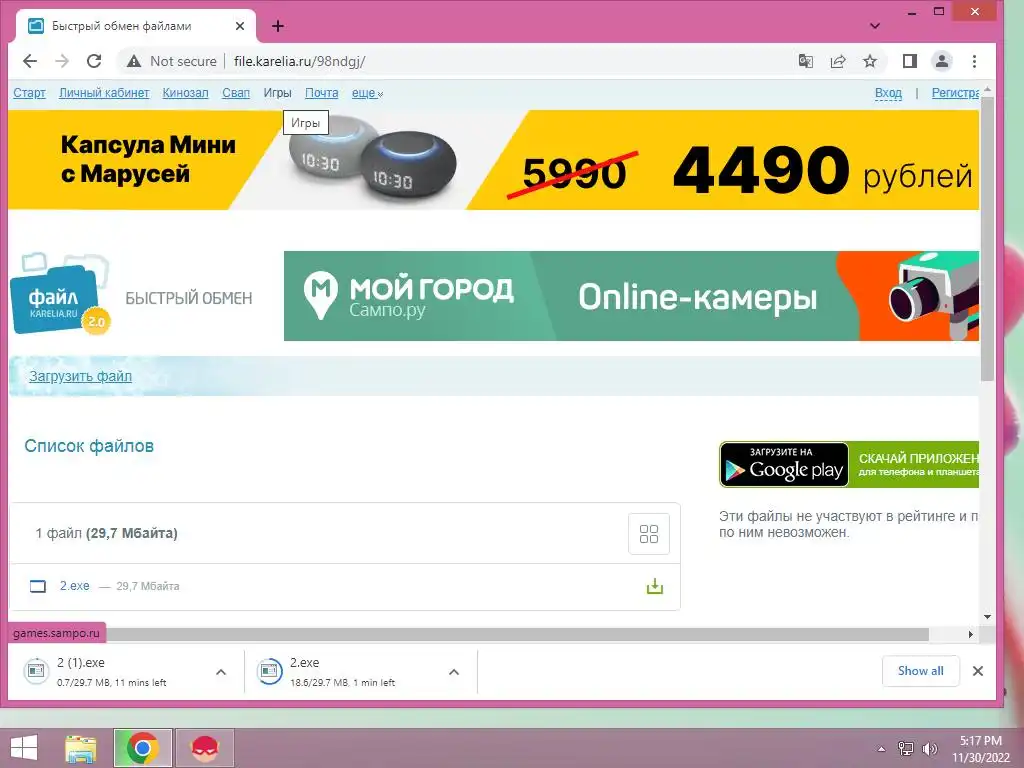This screenshot has width=1024, height=768.
Task: Open the Chrome profile avatar icon
Action: point(942,61)
